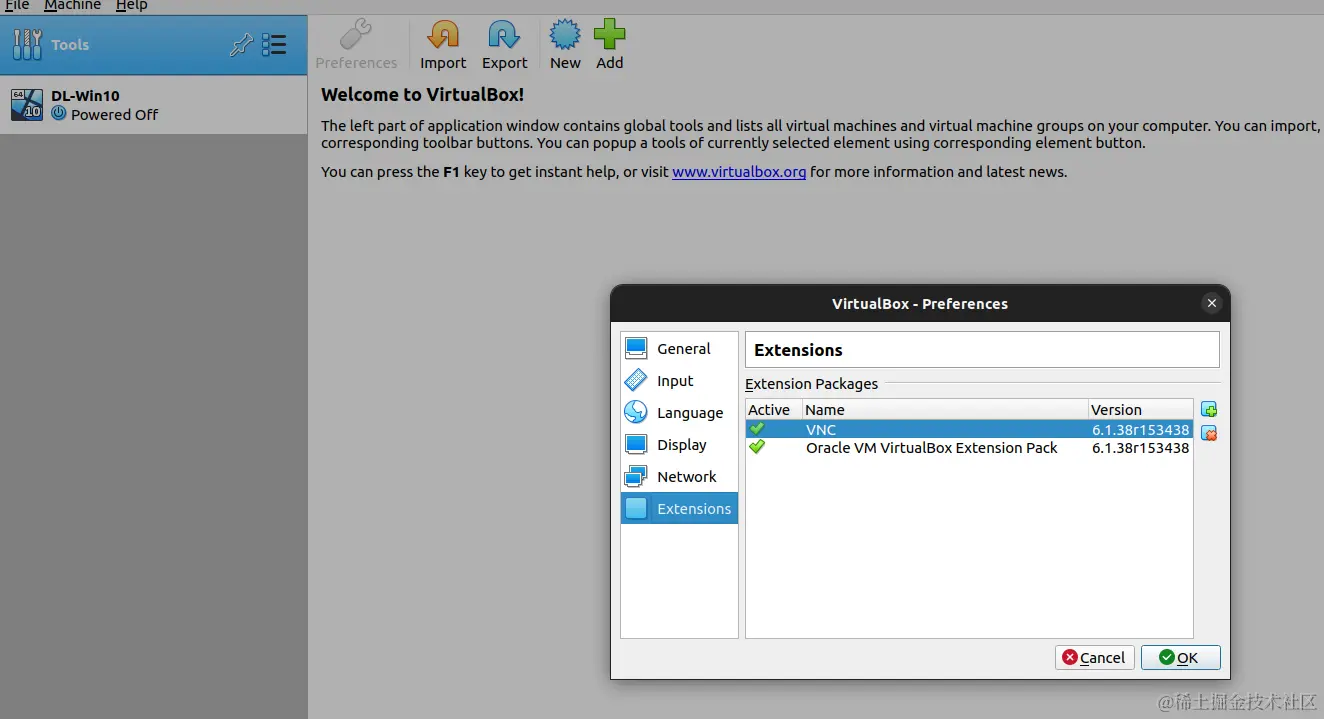Select the Input preferences category
The width and height of the screenshot is (1324, 719).
click(679, 380)
